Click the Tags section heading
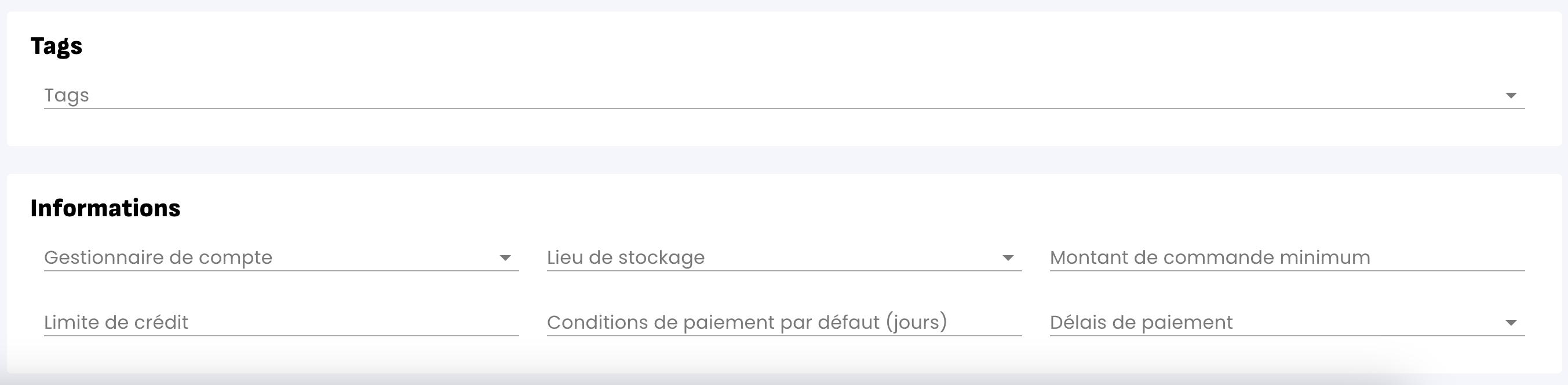This screenshot has height=385, width=1568. coord(56,46)
